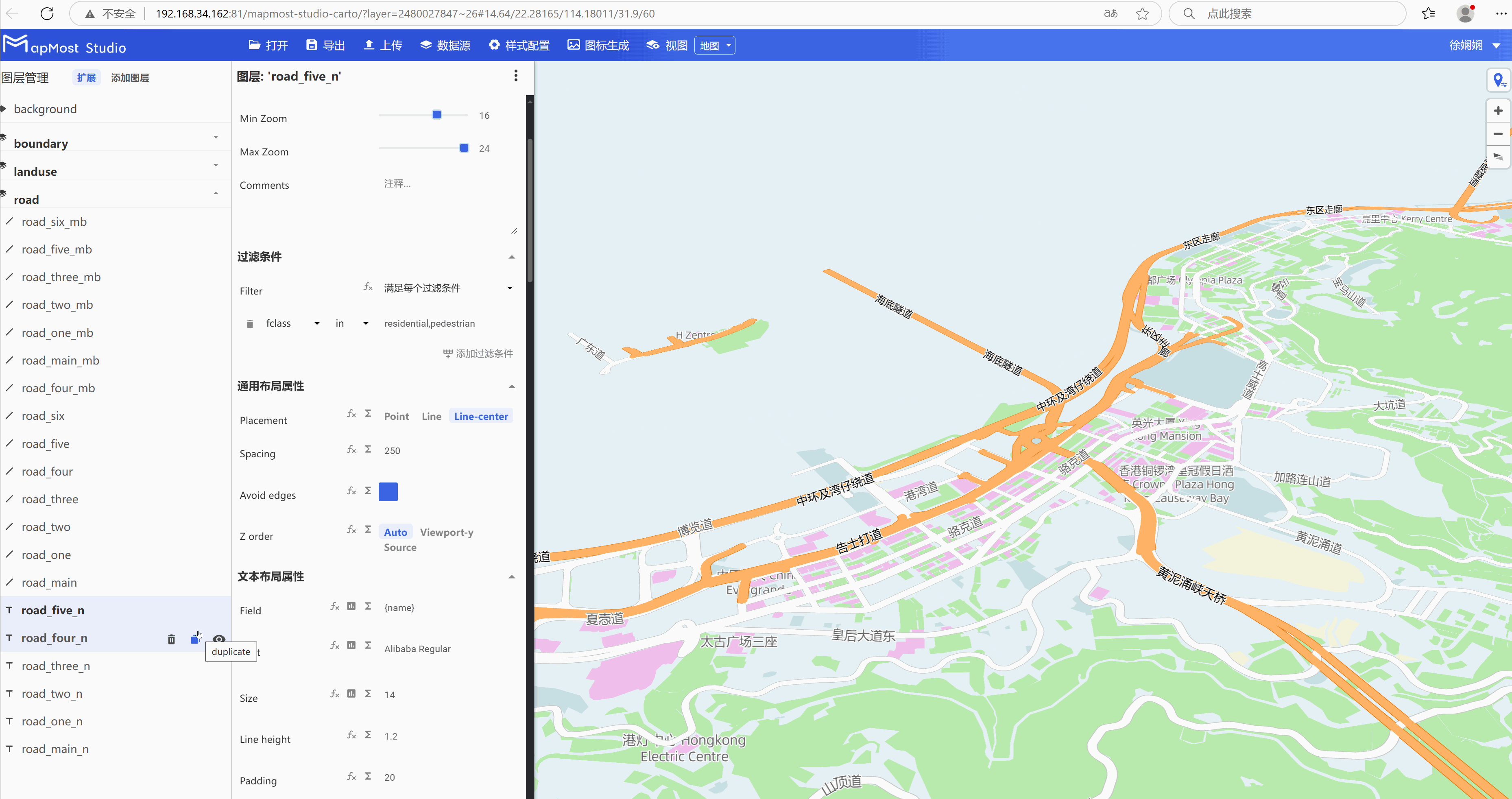Zoom in using the map plus button
This screenshot has height=799, width=1512.
coord(1498,110)
